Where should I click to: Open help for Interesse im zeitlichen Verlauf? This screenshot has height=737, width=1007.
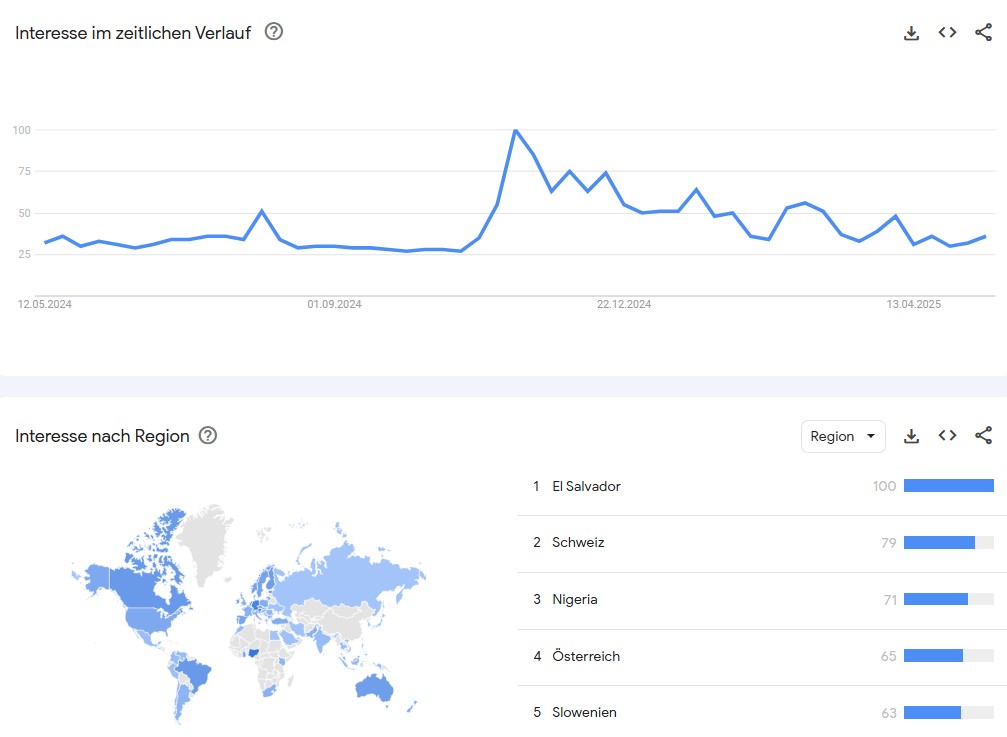(274, 31)
